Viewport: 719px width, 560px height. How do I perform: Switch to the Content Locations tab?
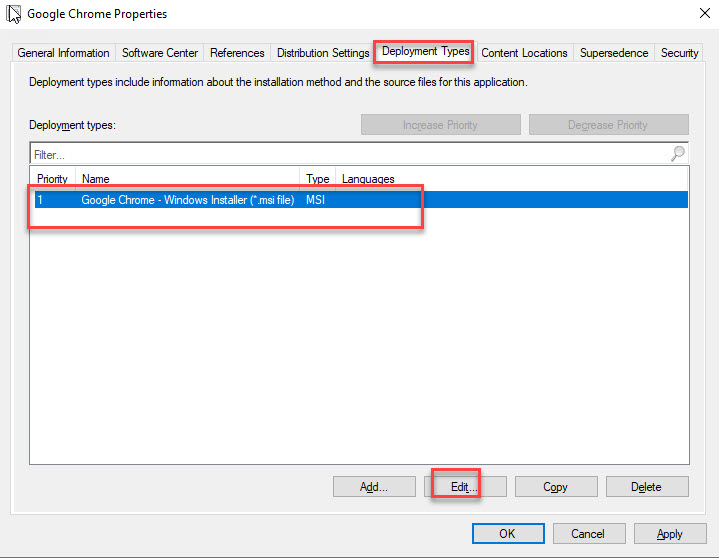(x=524, y=53)
